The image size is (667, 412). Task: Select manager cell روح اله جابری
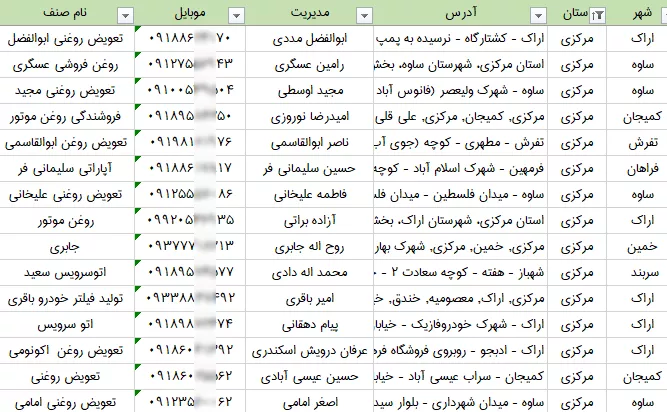coord(309,247)
